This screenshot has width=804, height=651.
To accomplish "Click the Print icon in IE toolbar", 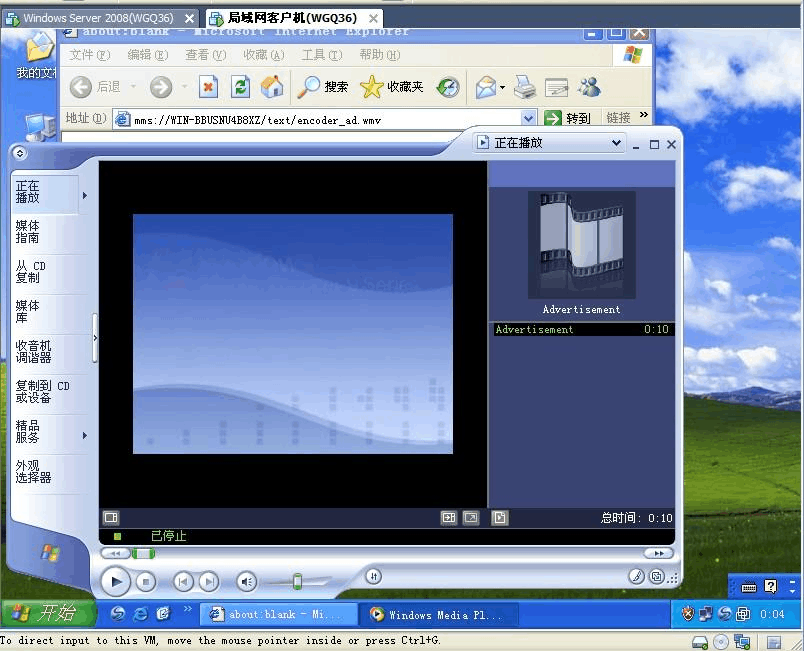I will [x=525, y=88].
